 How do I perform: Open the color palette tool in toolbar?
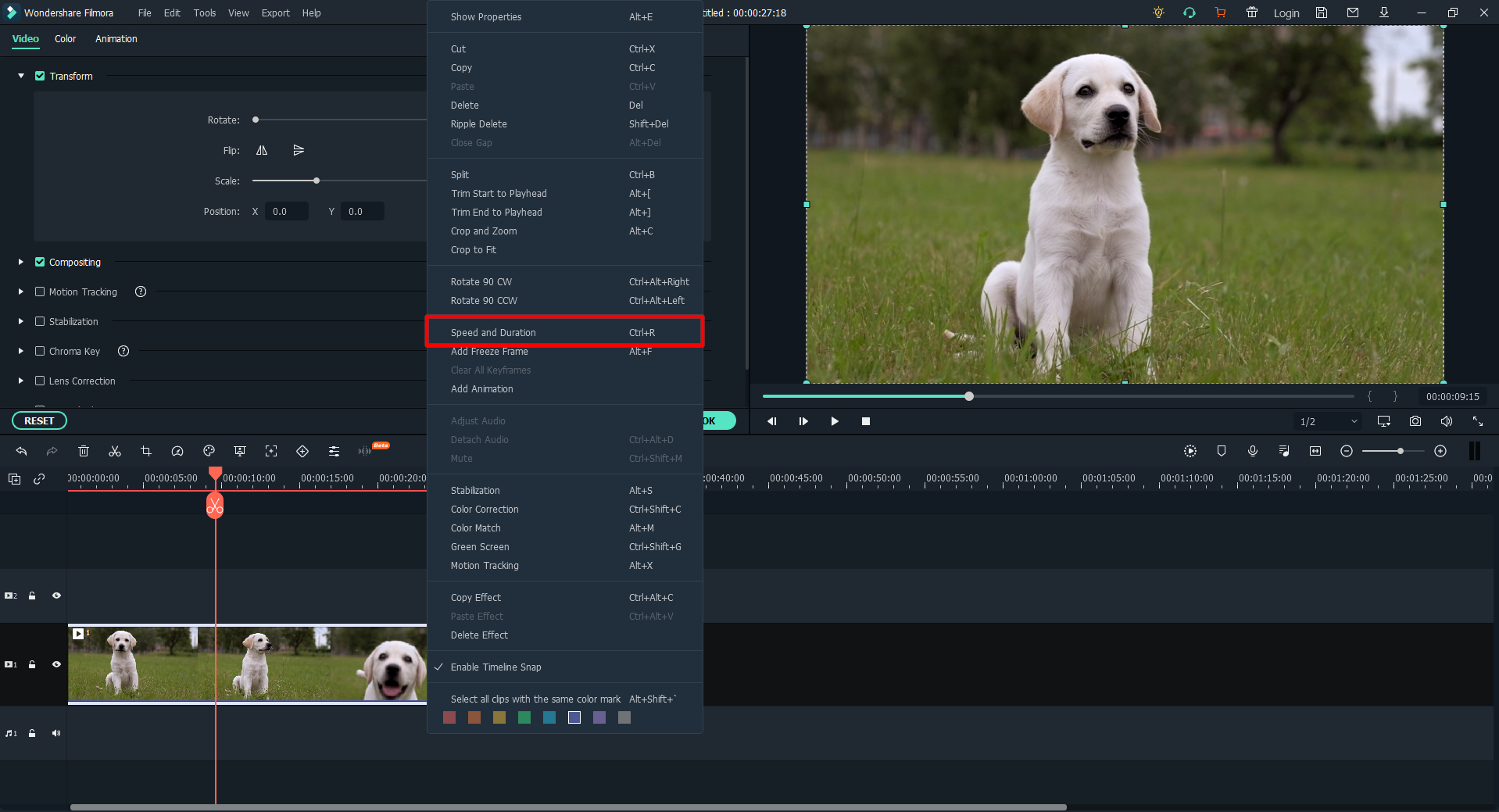click(x=209, y=451)
